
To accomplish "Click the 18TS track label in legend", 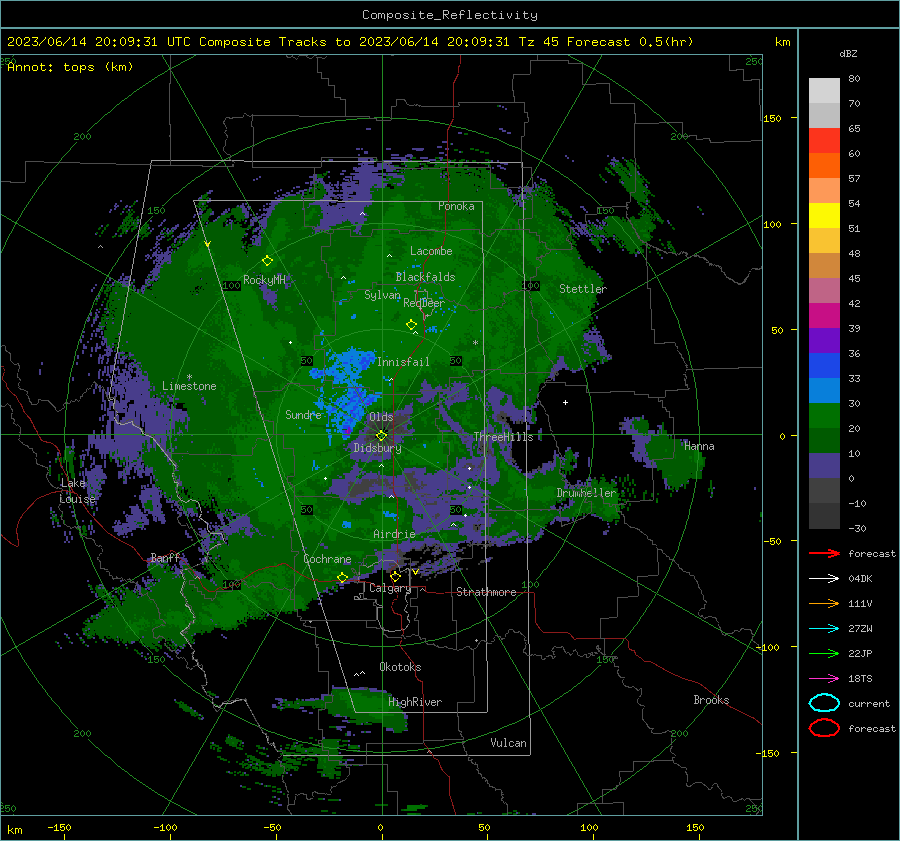I will [x=860, y=679].
